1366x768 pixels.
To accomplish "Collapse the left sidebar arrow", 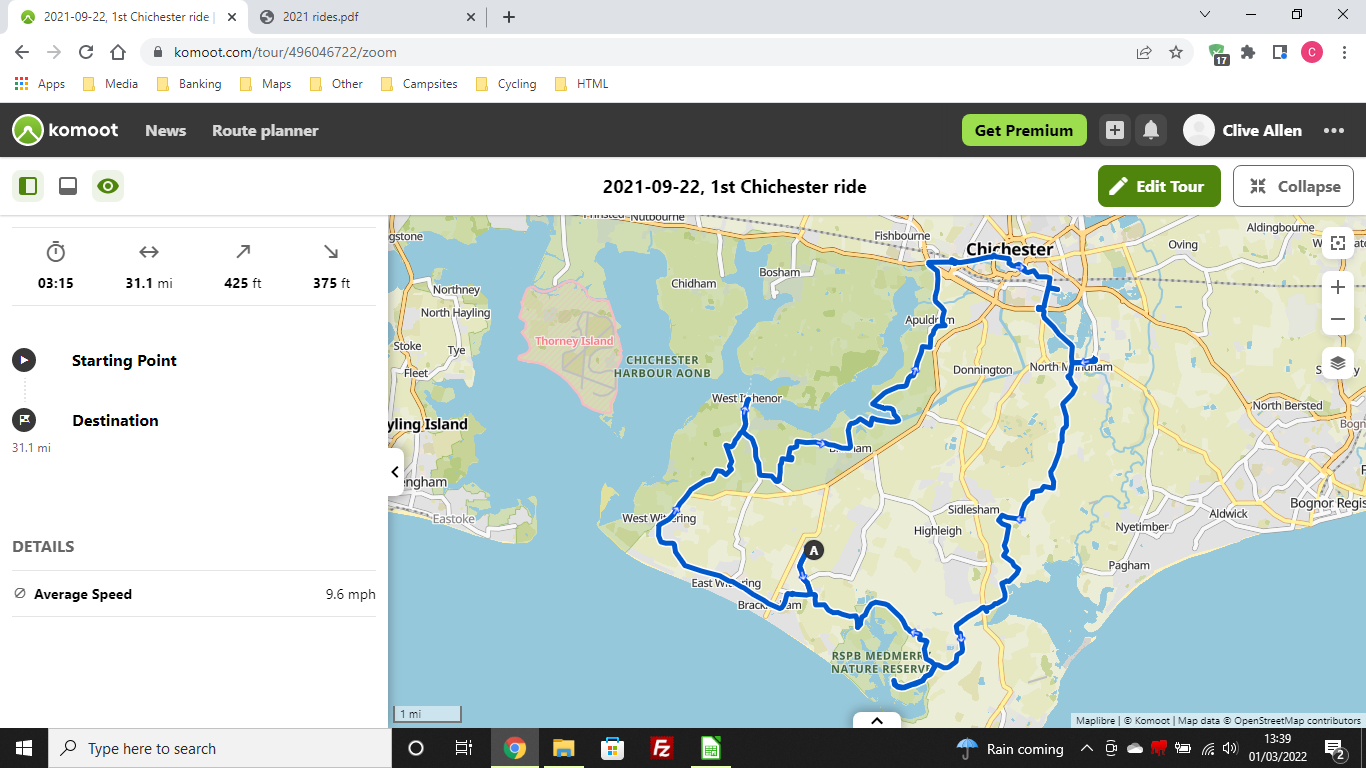I will point(396,471).
